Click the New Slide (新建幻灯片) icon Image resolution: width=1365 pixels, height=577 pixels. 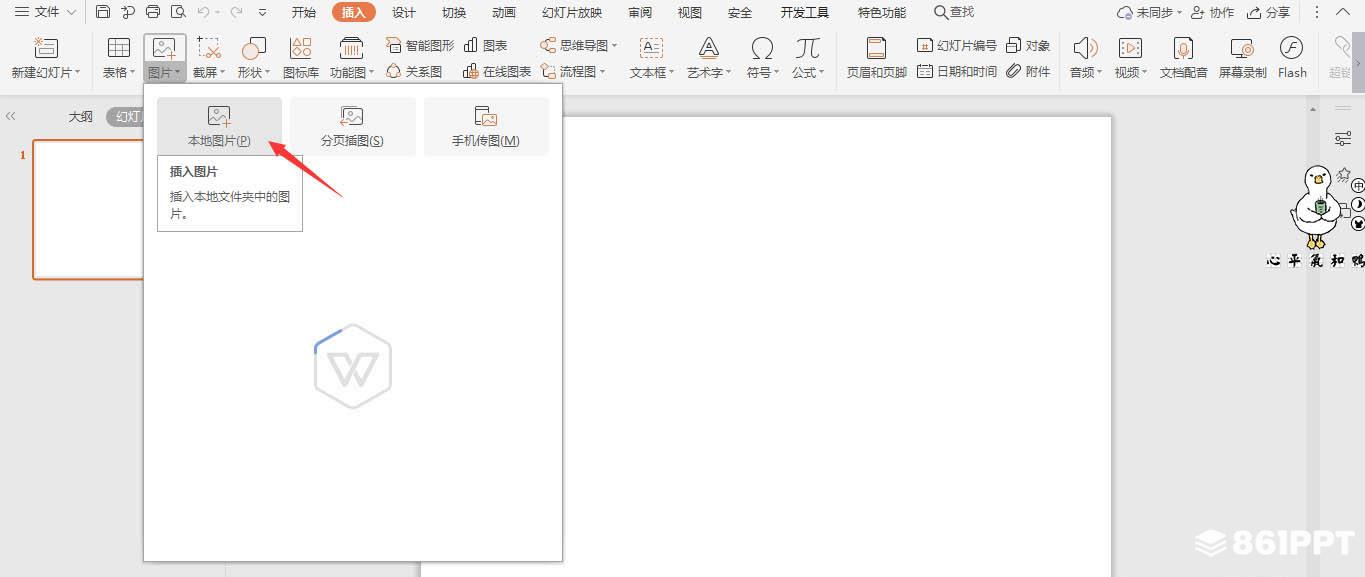tap(46, 48)
